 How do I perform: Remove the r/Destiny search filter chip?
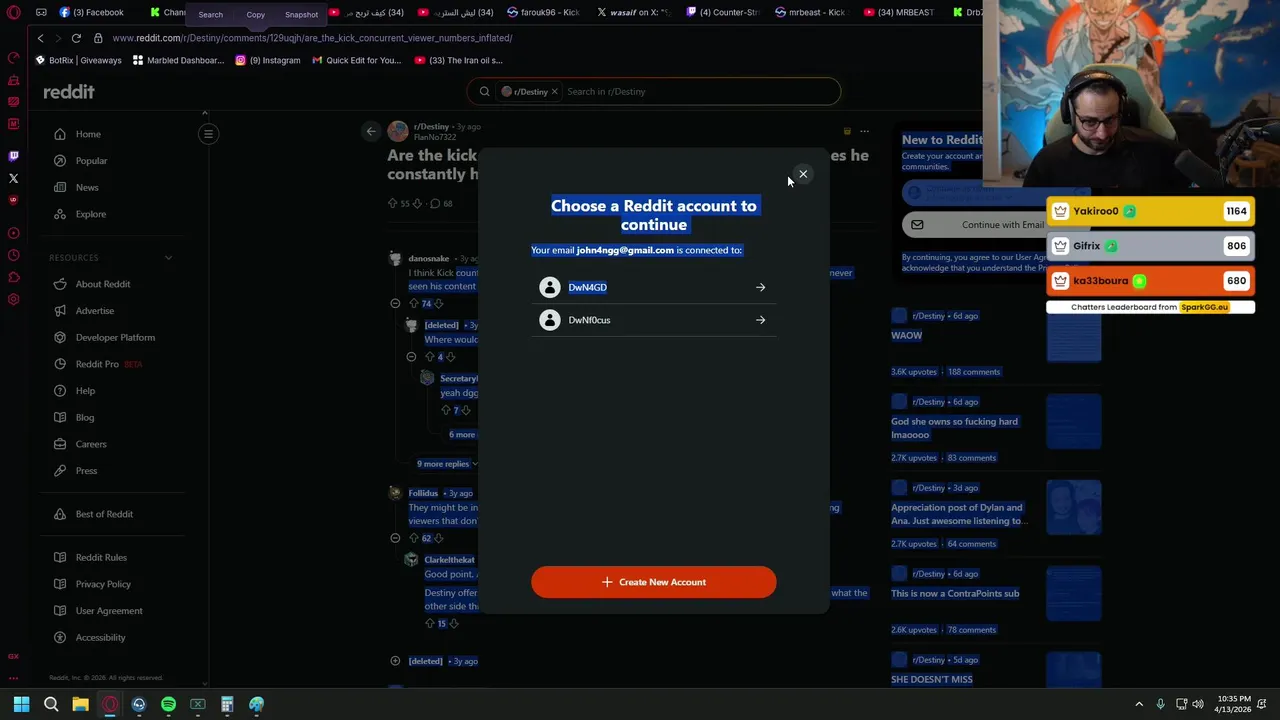point(554,91)
